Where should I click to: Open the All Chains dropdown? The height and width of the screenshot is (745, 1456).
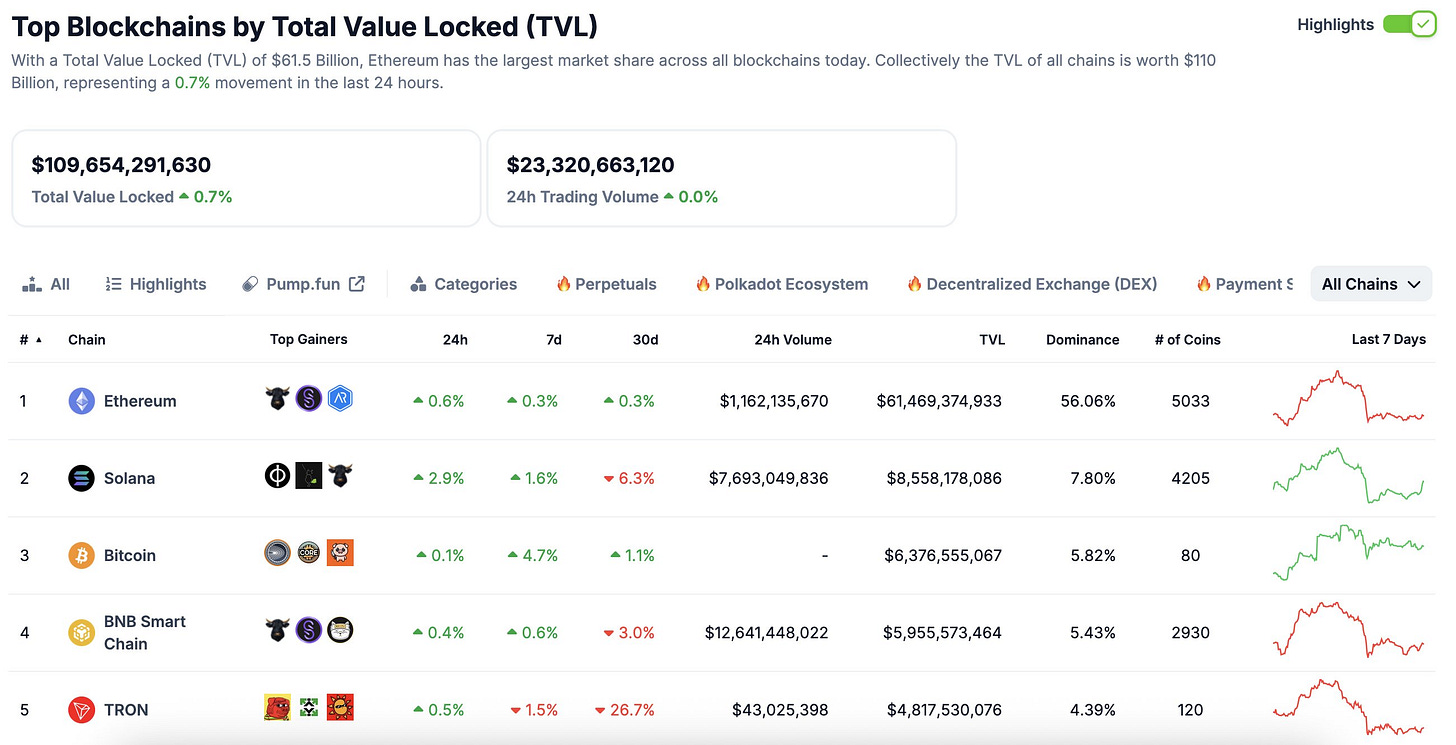point(1371,284)
